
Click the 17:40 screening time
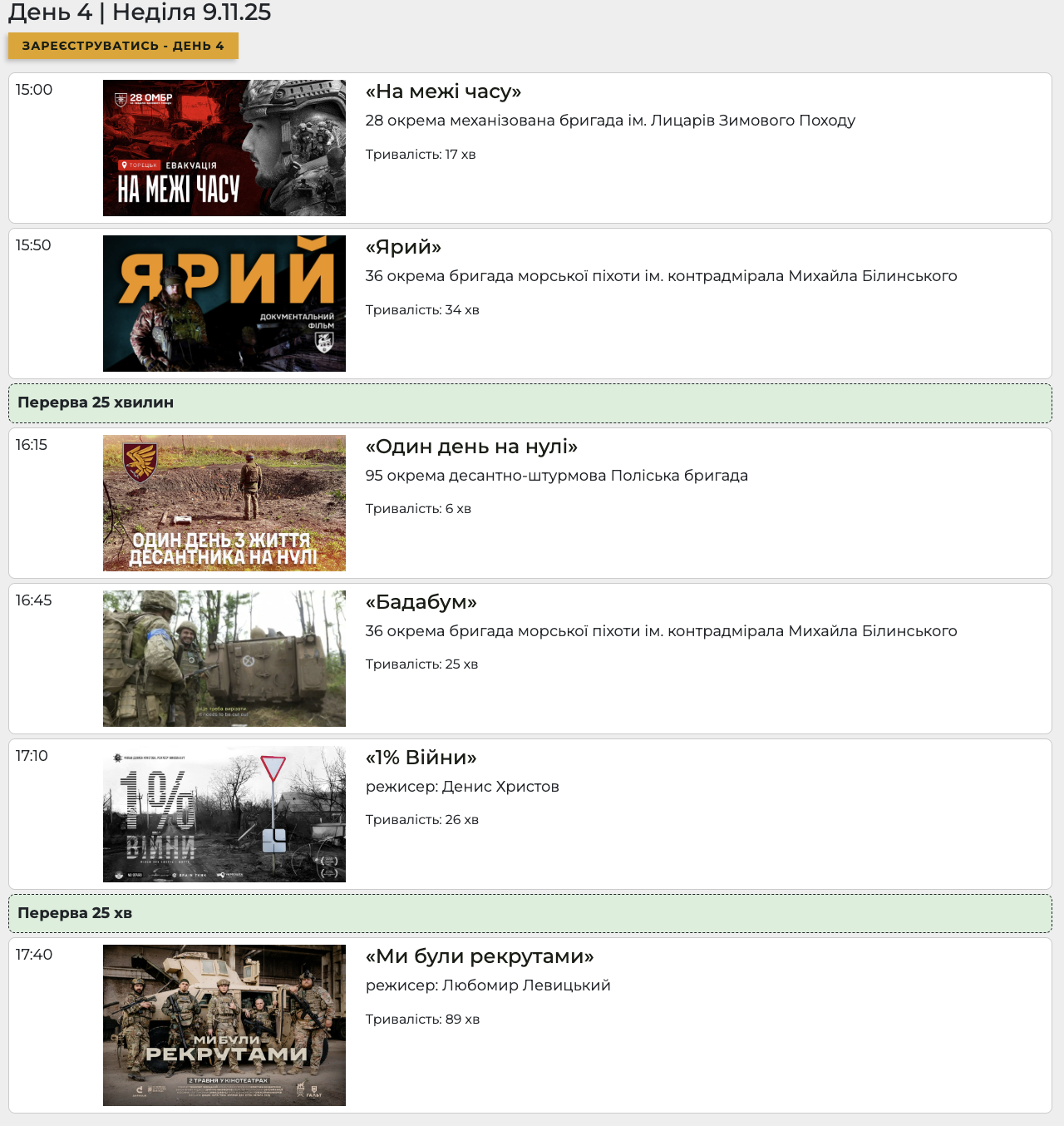34,955
